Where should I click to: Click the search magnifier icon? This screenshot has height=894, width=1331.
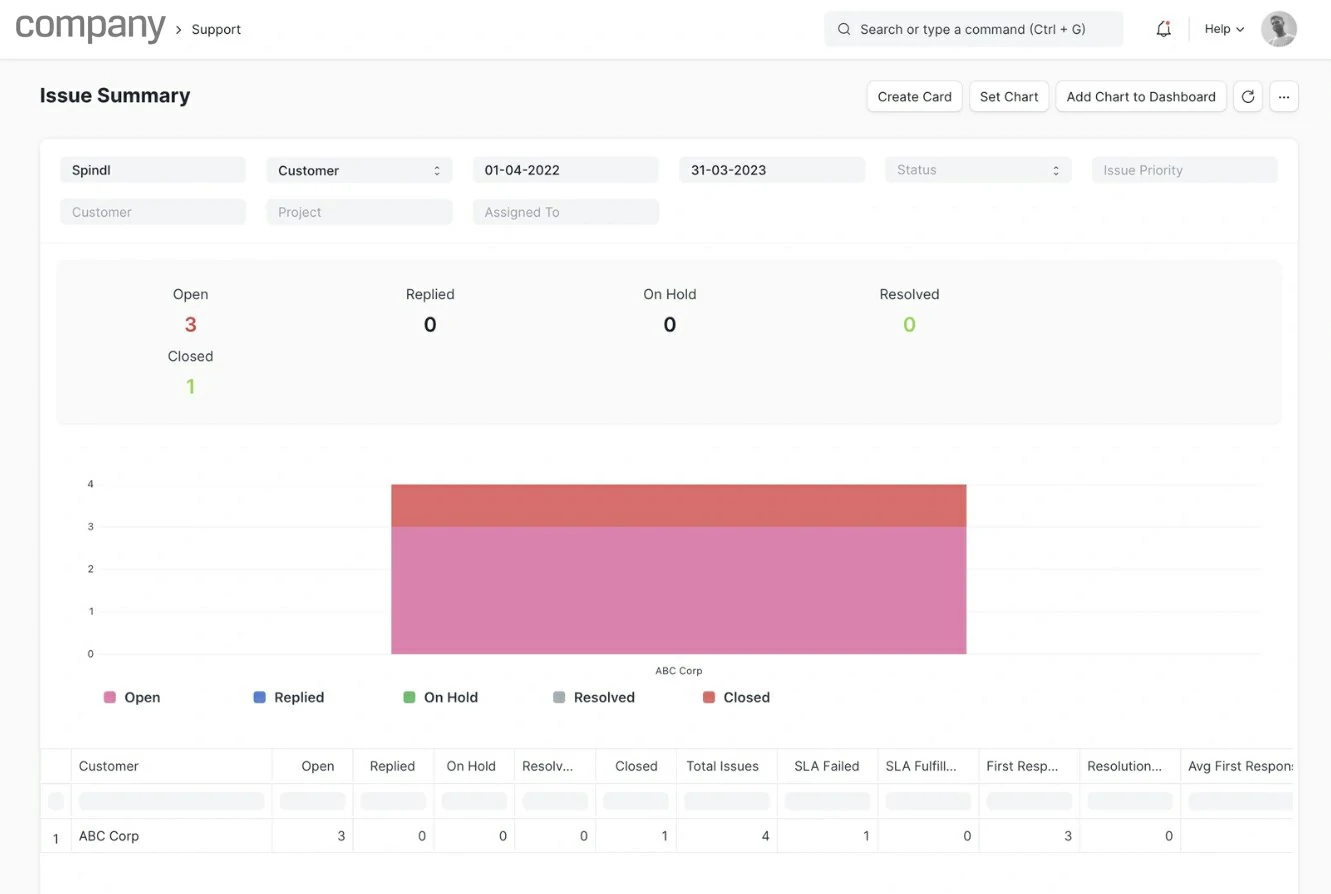tap(844, 29)
